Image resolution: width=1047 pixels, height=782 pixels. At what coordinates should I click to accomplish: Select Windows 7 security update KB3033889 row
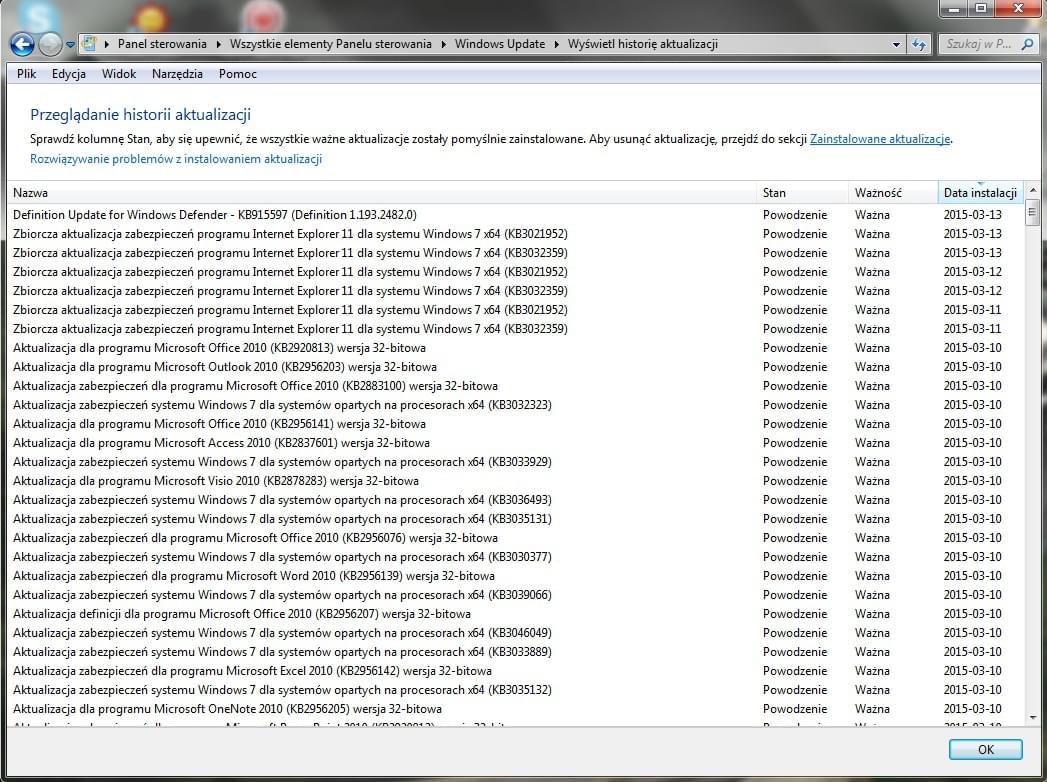click(x=514, y=652)
